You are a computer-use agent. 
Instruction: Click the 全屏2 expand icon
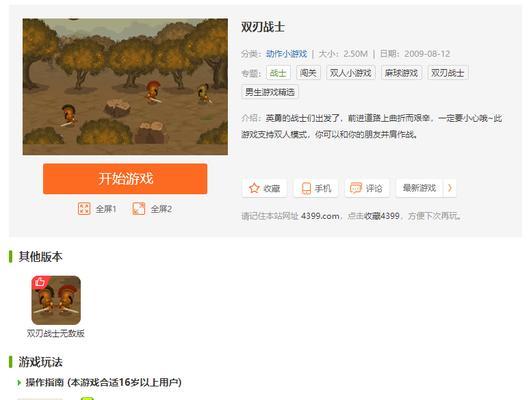[x=139, y=209]
